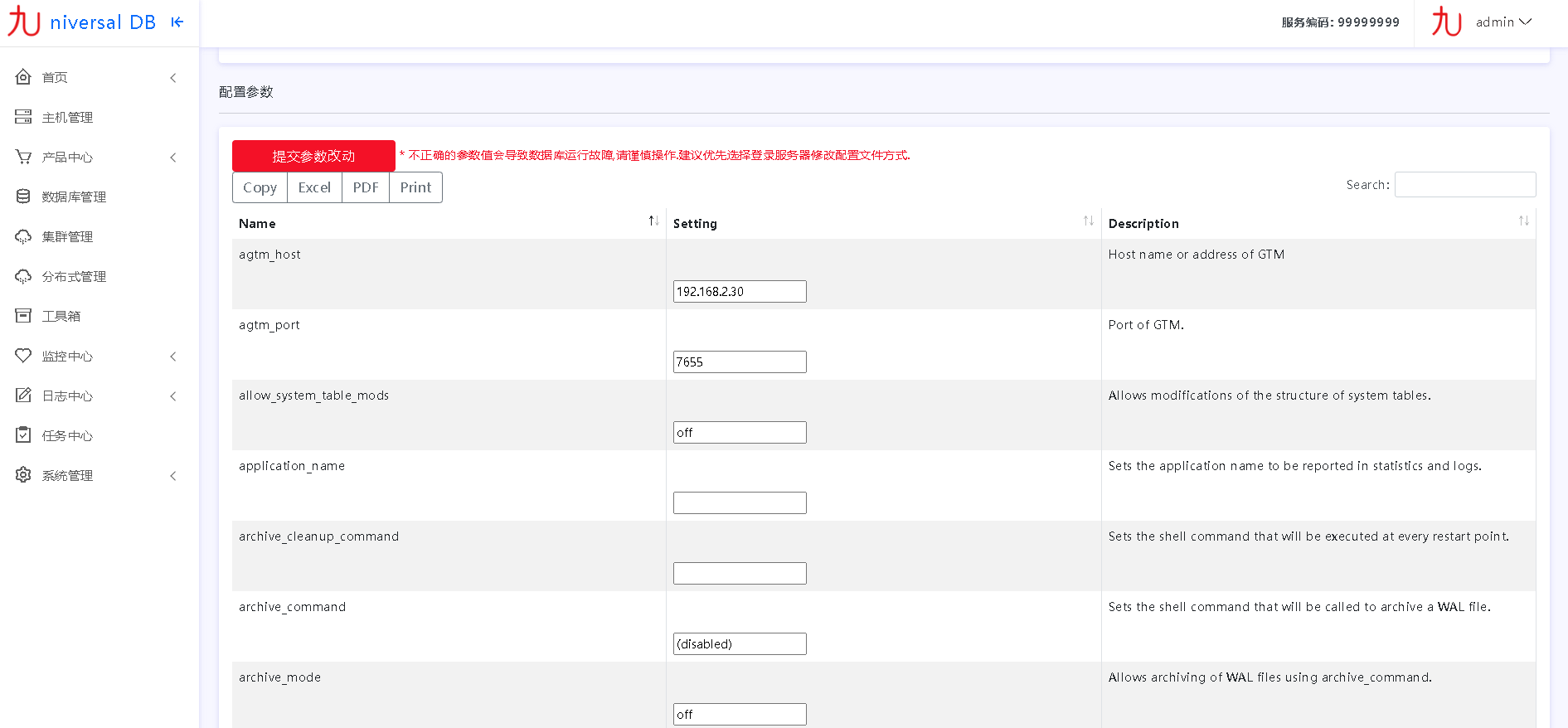Image resolution: width=1568 pixels, height=728 pixels.
Task: Open 任务中心 in sidebar
Action: click(67, 435)
